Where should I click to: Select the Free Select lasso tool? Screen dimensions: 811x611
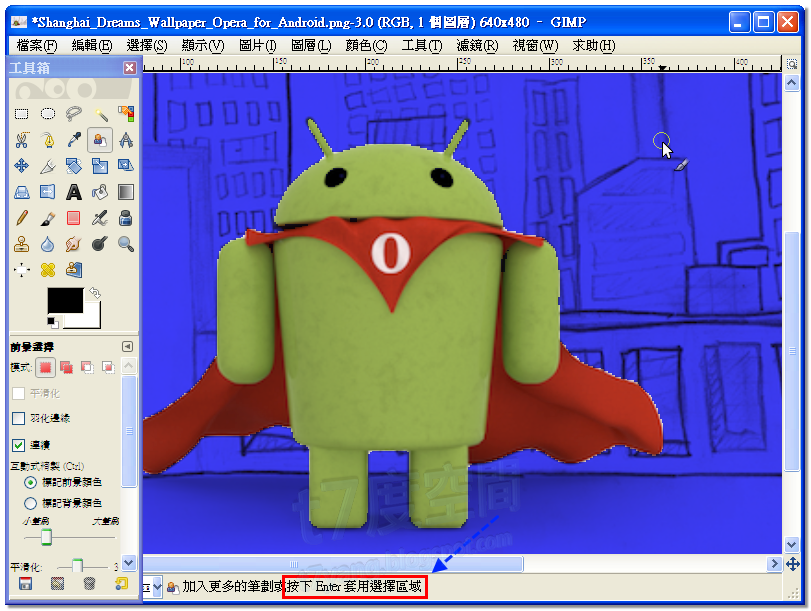(x=74, y=113)
